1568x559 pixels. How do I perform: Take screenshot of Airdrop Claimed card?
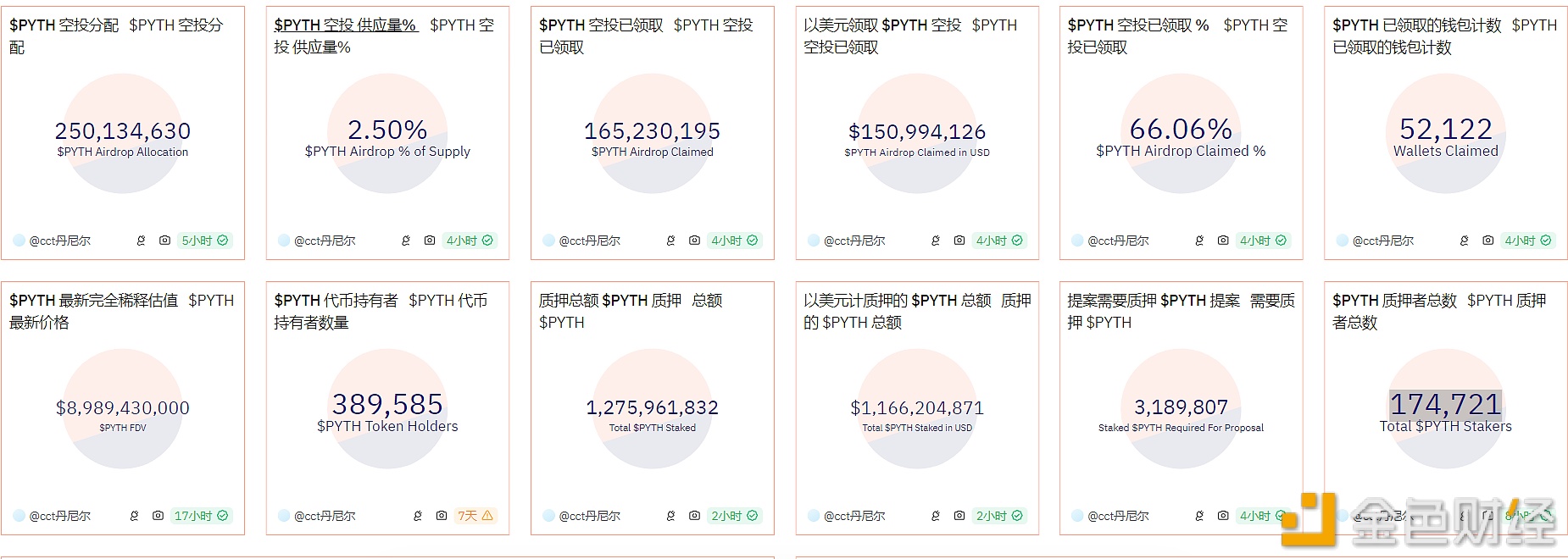(x=694, y=241)
